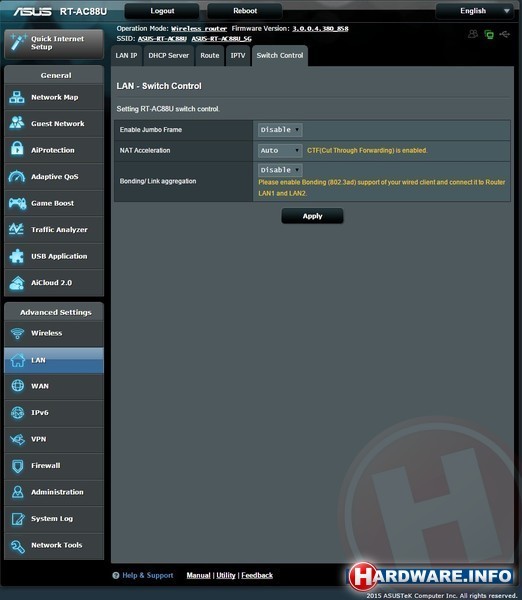
Task: Select the LAN house icon
Action: point(18,360)
